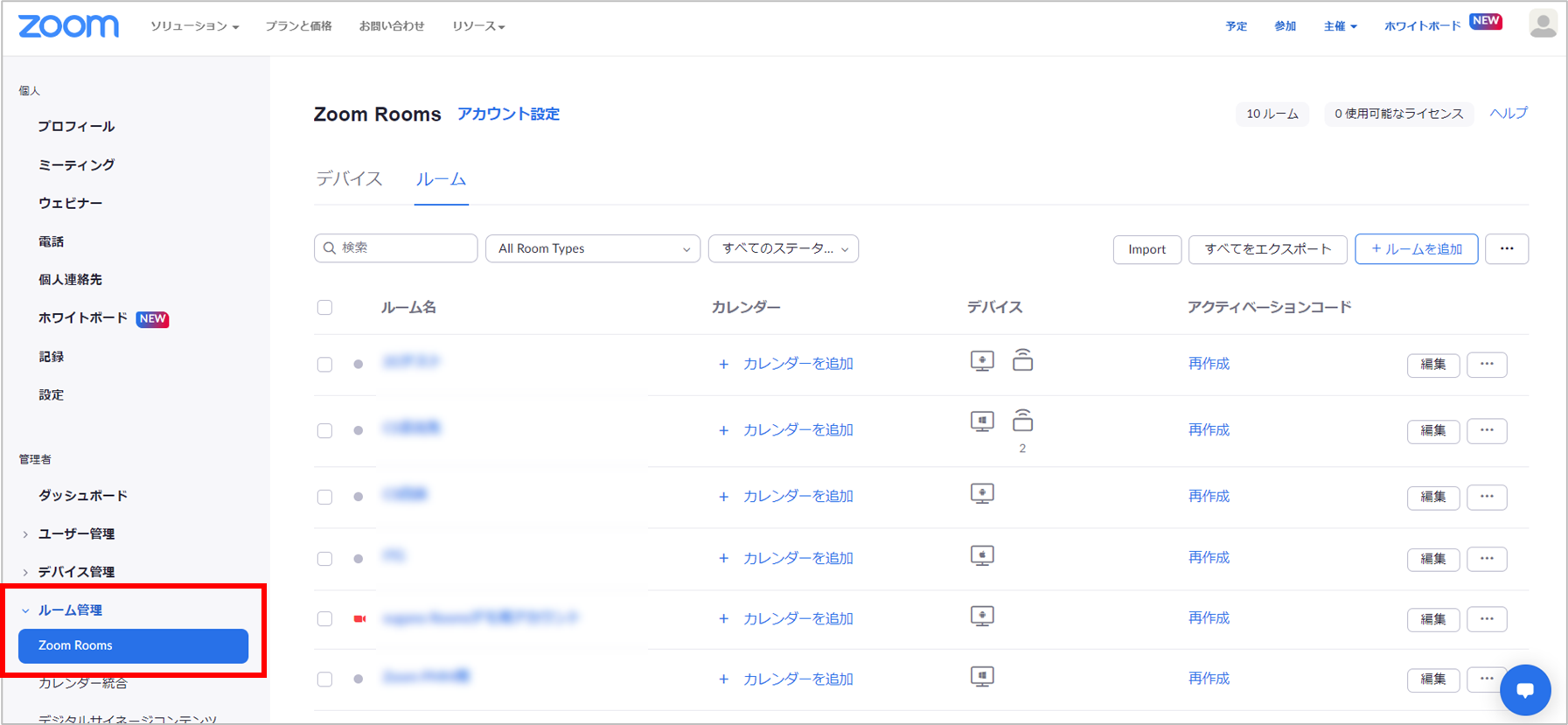Click the display device icon in first room row
Screen dimensions: 1568x725
tap(982, 361)
